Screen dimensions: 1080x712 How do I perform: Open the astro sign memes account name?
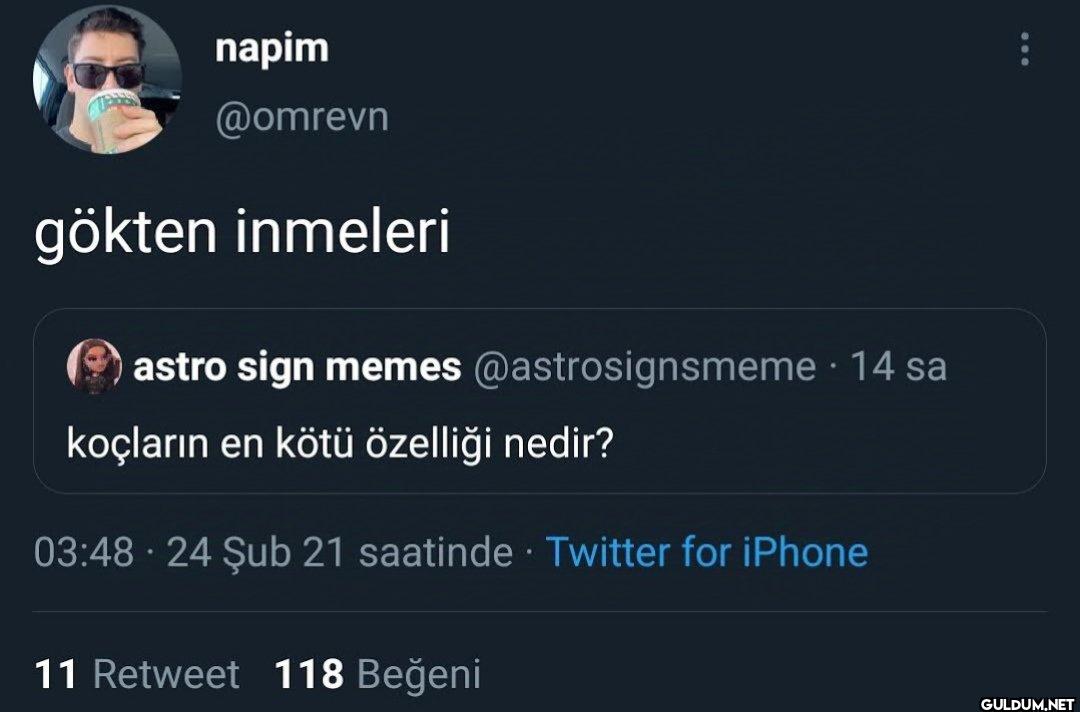(297, 367)
